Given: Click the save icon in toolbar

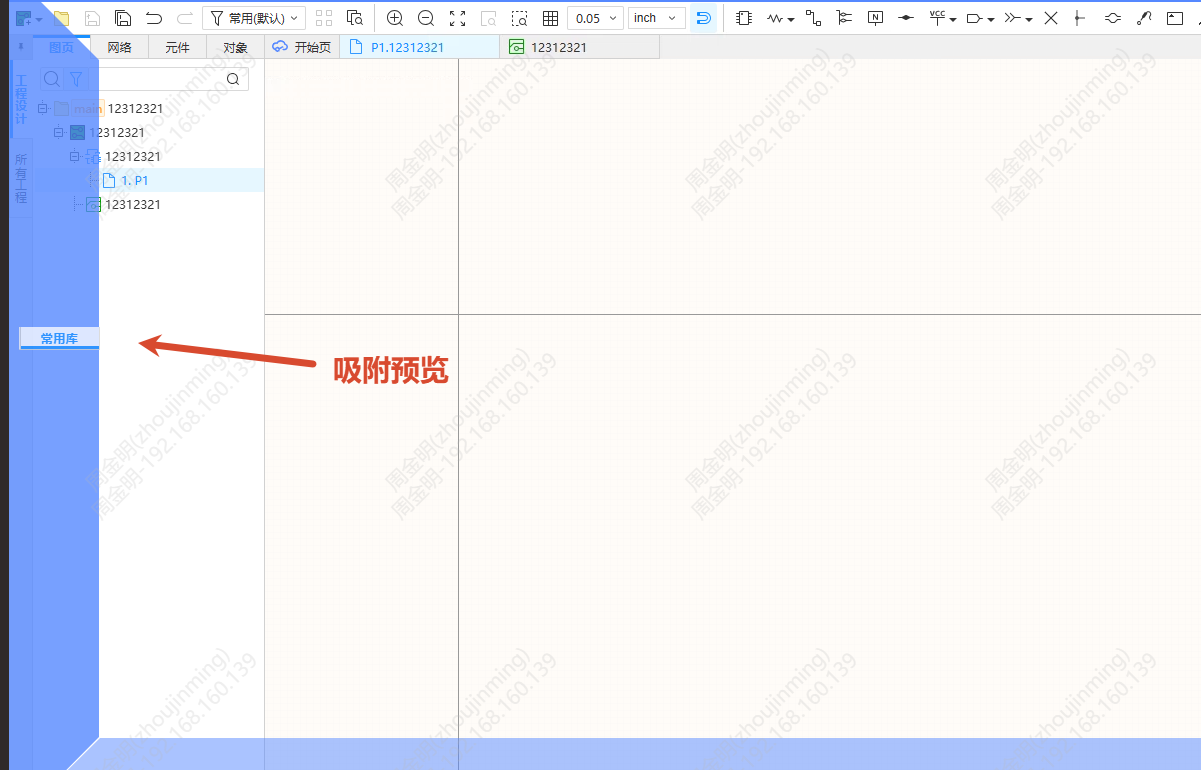Looking at the screenshot, I should click(x=92, y=18).
